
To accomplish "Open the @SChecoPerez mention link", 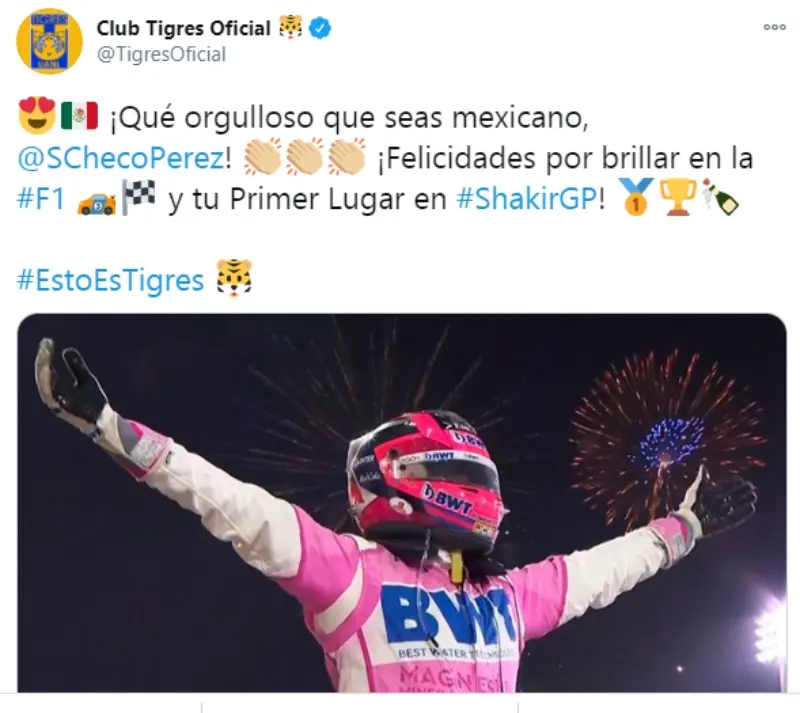I will point(121,158).
